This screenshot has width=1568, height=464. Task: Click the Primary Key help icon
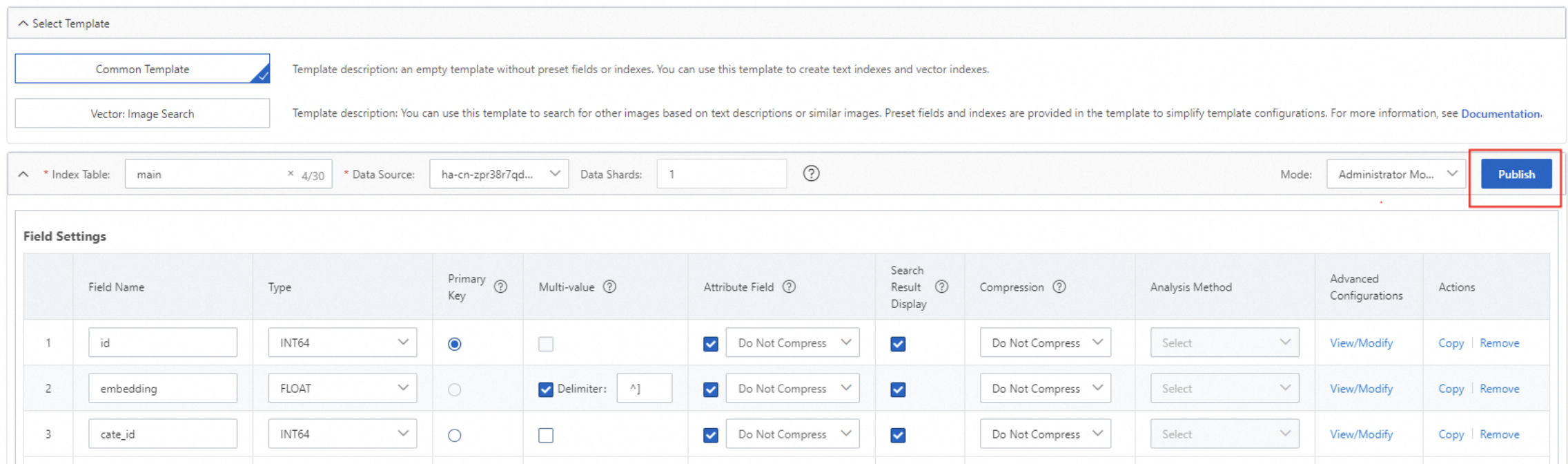tap(500, 287)
